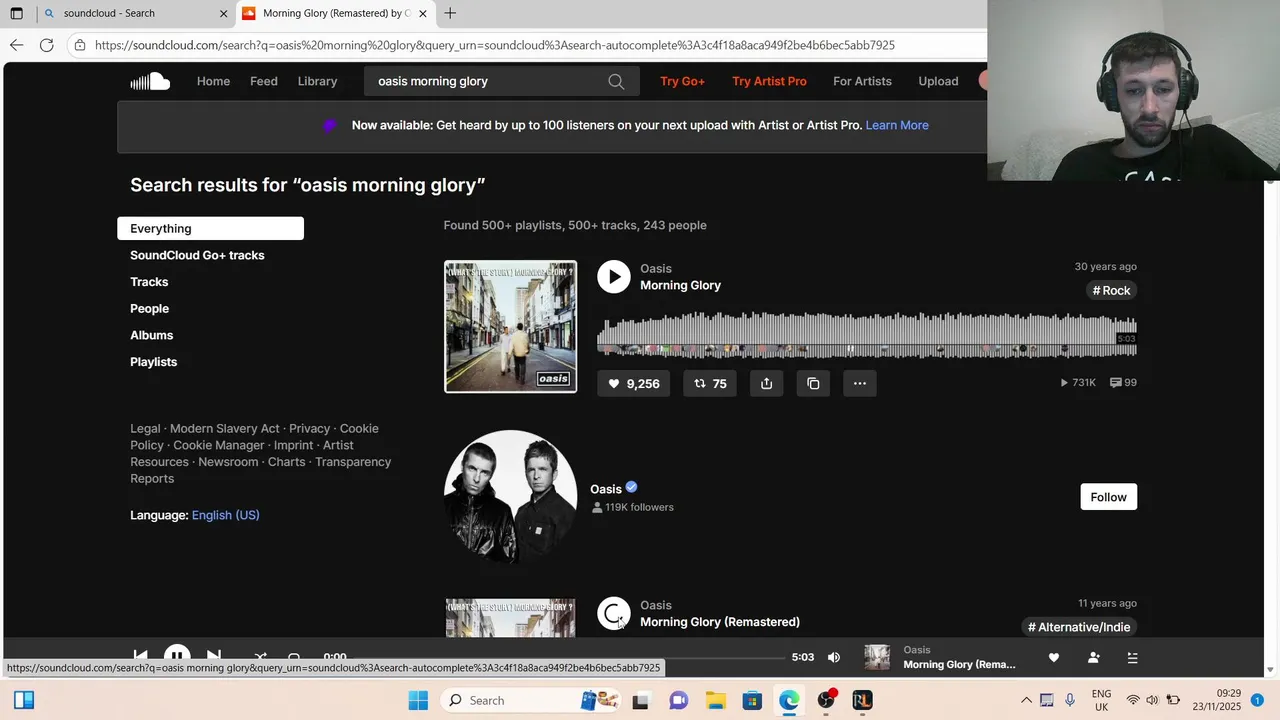Change language via English (US) link
1280x720 pixels.
click(225, 515)
